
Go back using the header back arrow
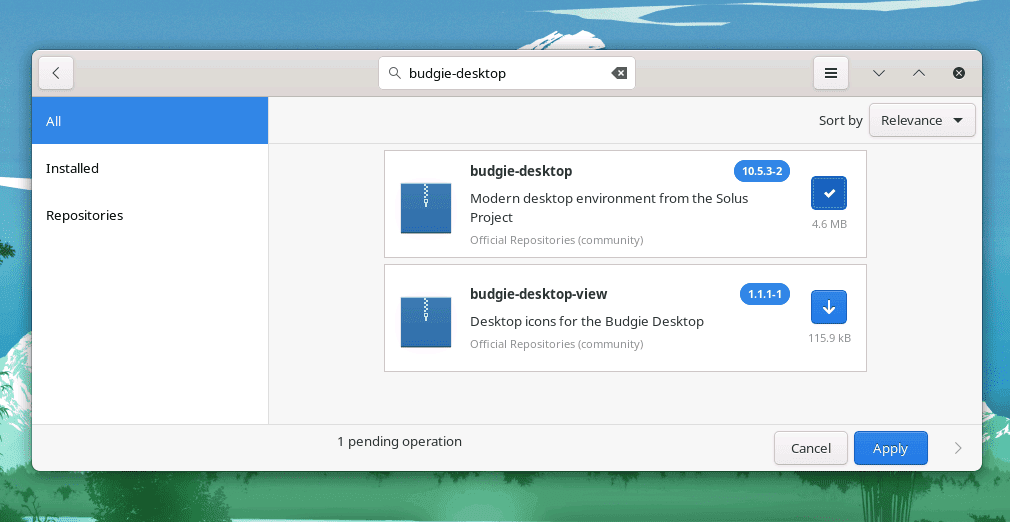[x=56, y=73]
